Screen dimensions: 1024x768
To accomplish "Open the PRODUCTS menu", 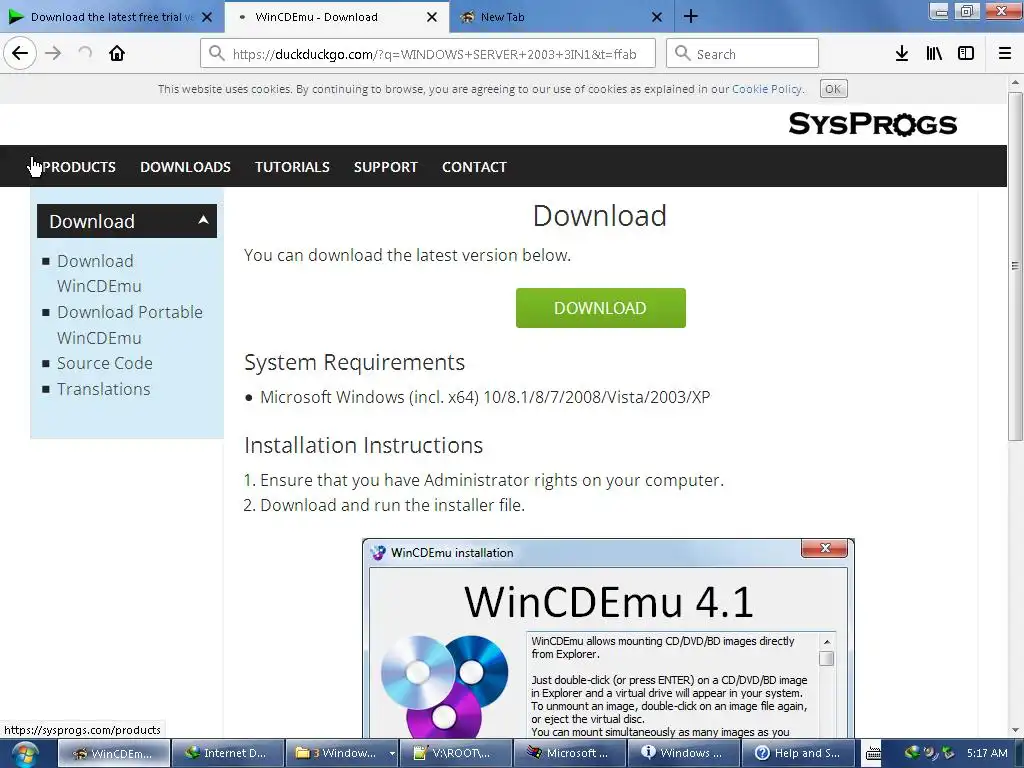I will tap(78, 167).
